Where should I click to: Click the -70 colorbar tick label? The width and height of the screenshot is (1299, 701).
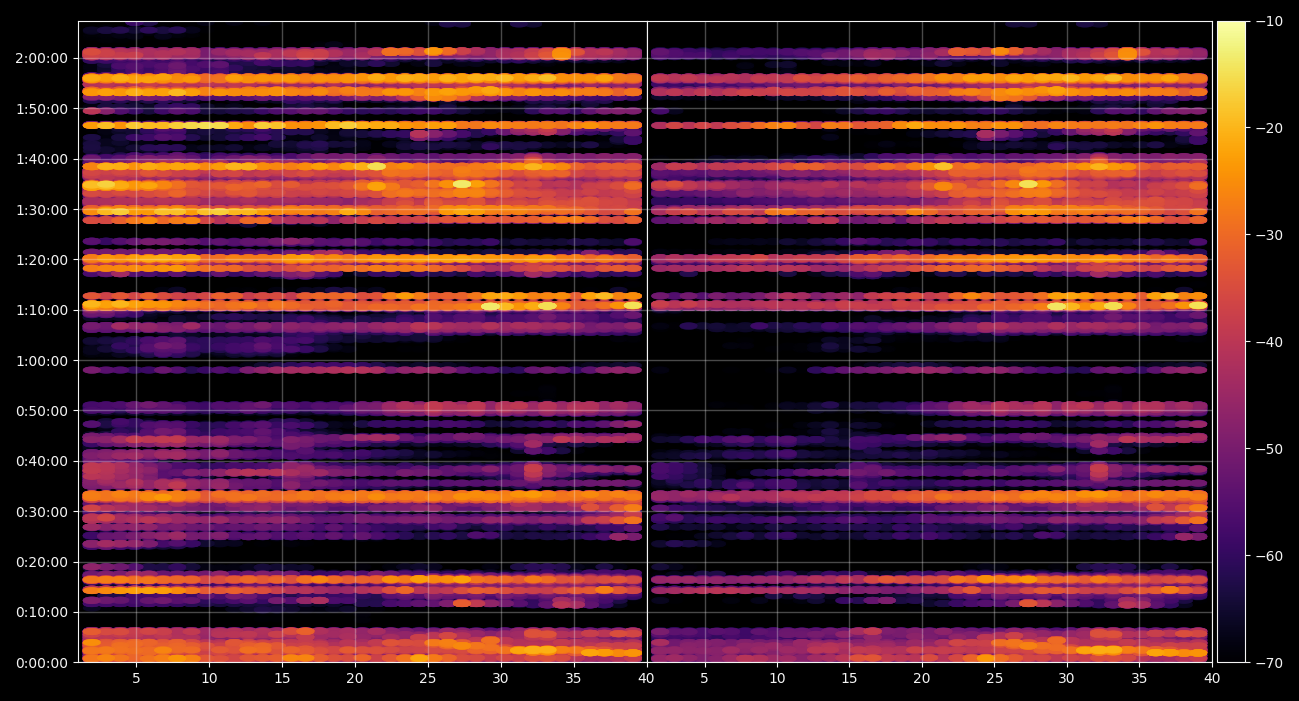pos(1270,662)
